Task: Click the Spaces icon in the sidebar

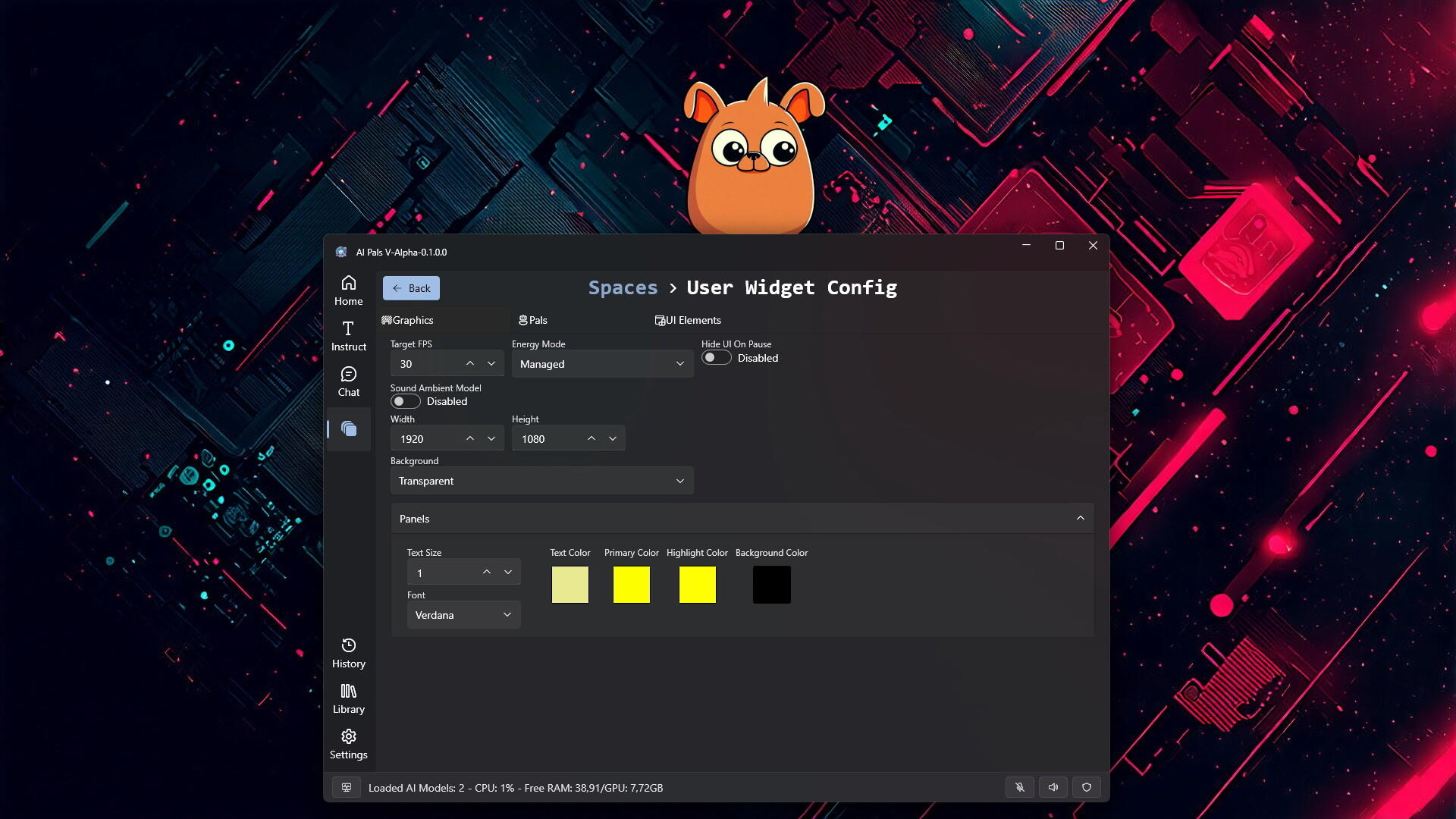Action: pos(348,428)
